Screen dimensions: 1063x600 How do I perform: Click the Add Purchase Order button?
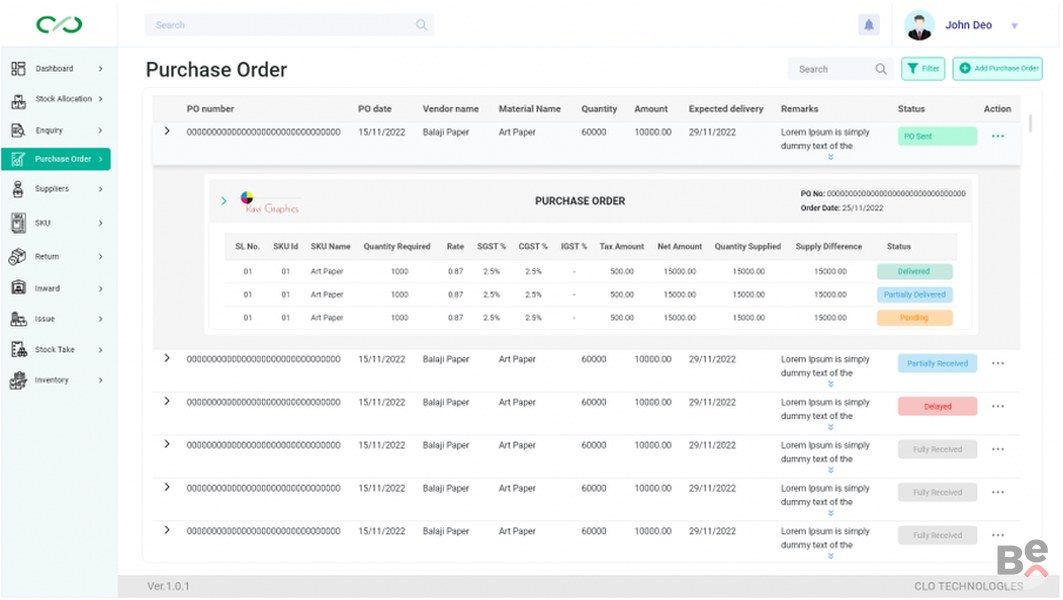tap(997, 69)
